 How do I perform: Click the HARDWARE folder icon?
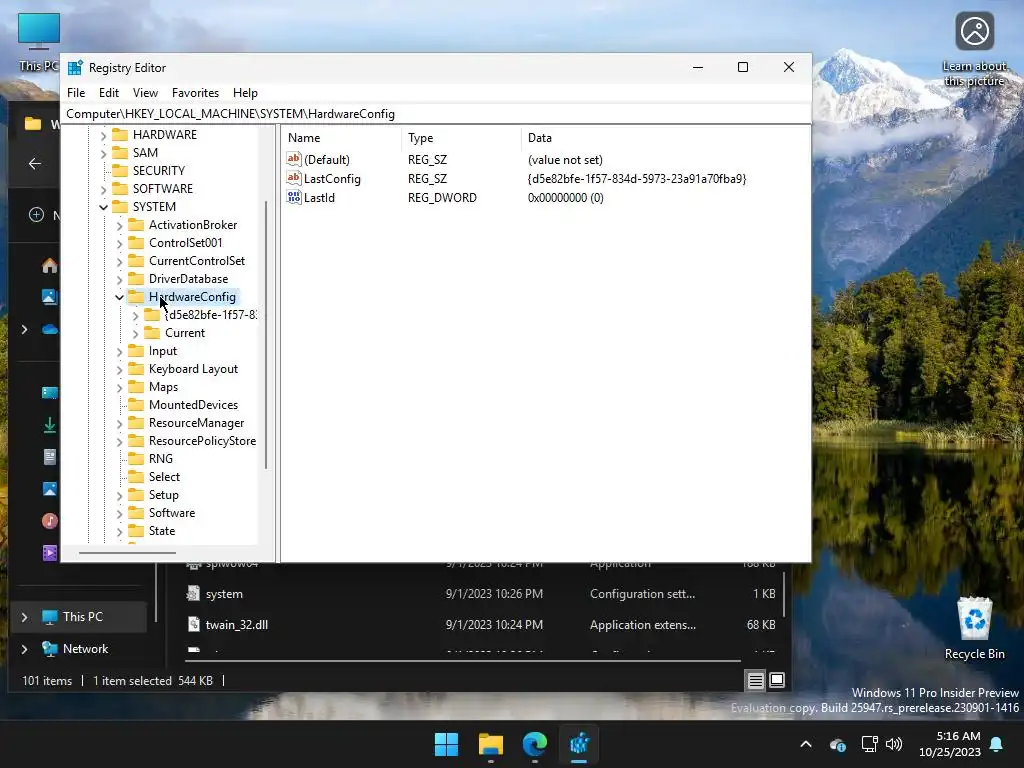120,135
